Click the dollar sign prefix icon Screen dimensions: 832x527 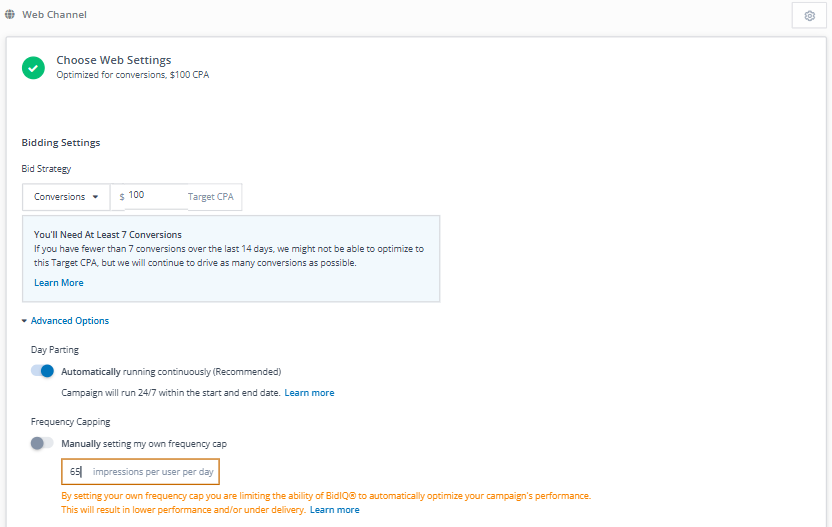(x=122, y=197)
